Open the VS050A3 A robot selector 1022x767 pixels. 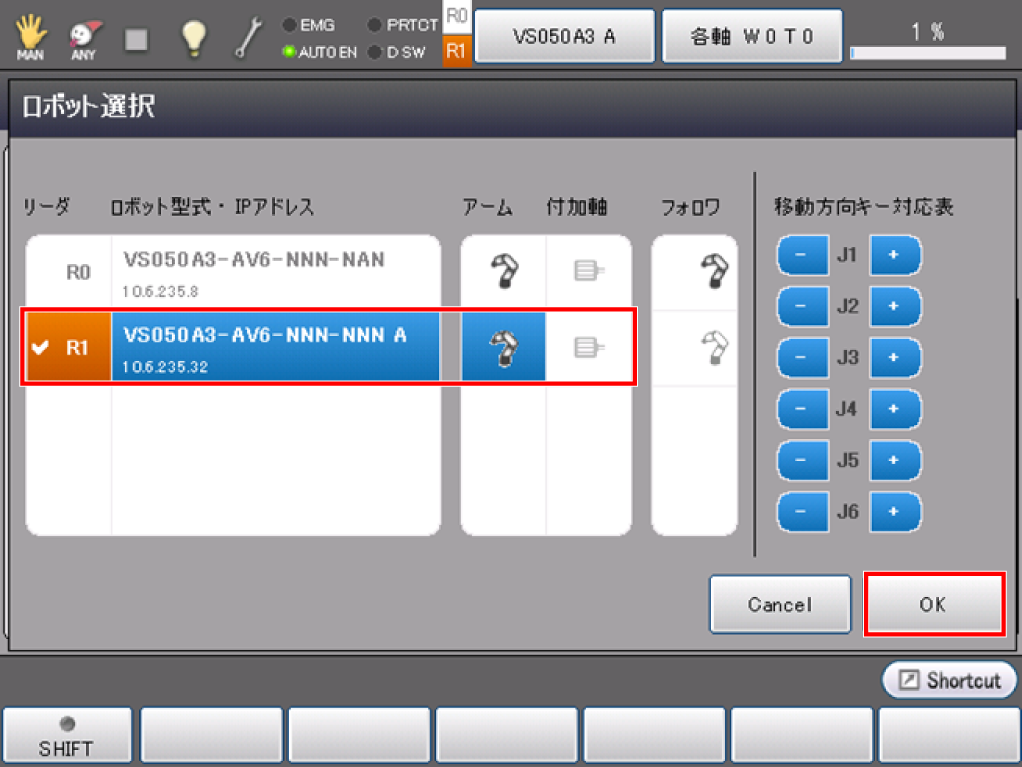(564, 37)
